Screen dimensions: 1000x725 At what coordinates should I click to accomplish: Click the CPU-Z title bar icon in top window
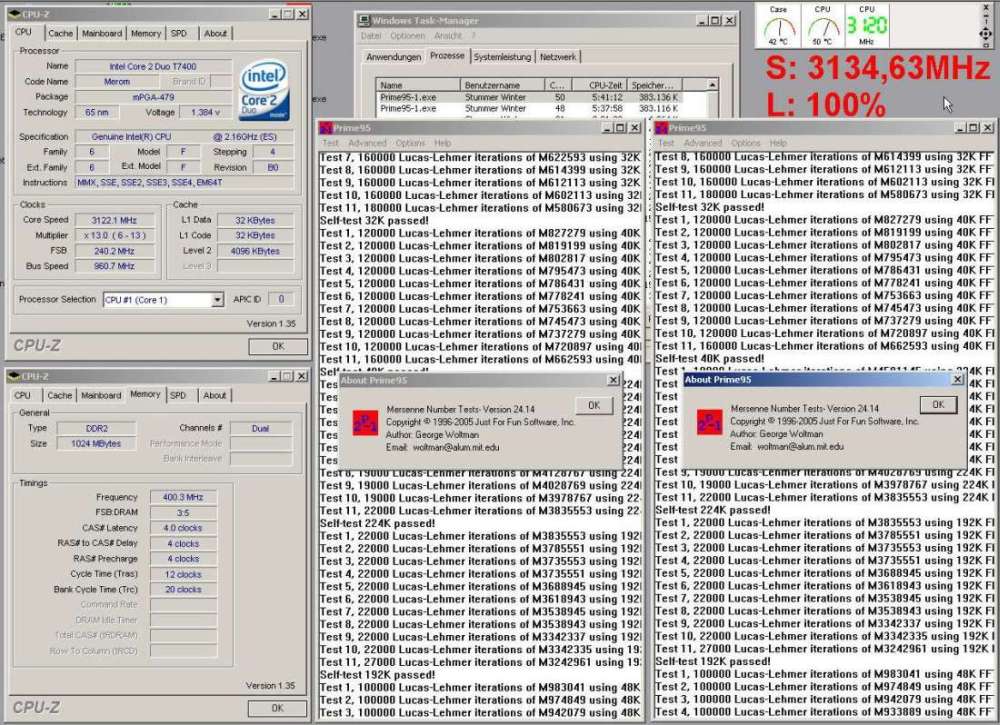(x=15, y=14)
